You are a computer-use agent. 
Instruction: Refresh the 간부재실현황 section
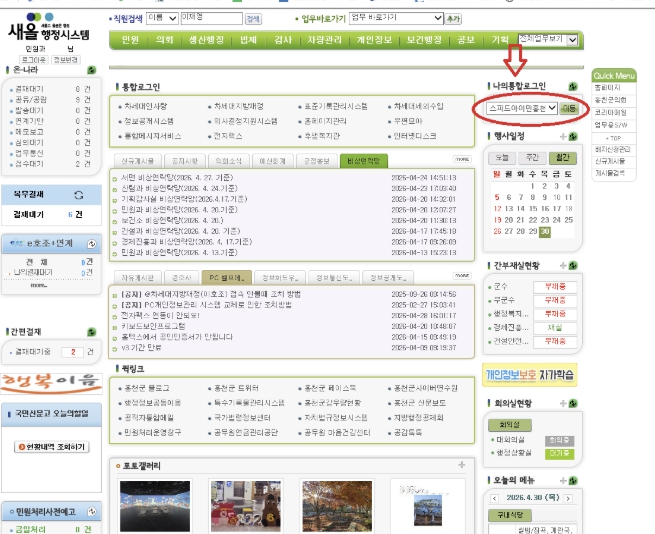[x=573, y=265]
